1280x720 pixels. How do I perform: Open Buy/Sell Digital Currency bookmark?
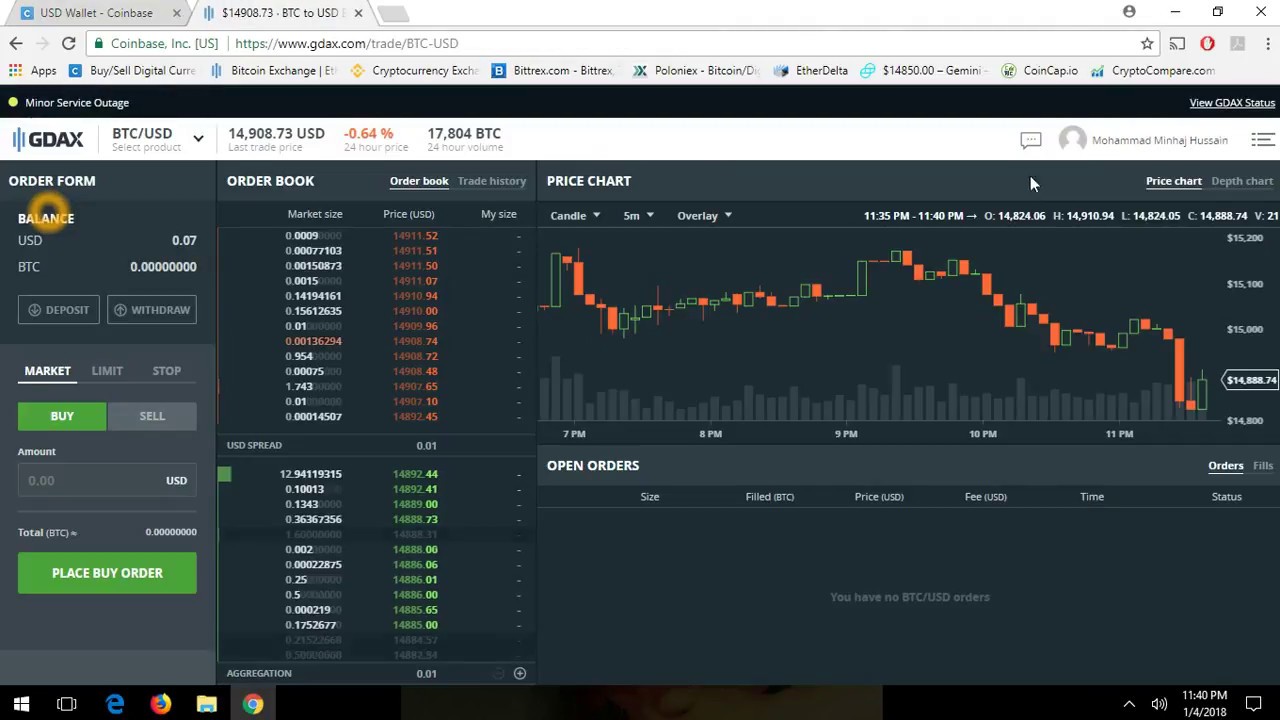tap(132, 71)
